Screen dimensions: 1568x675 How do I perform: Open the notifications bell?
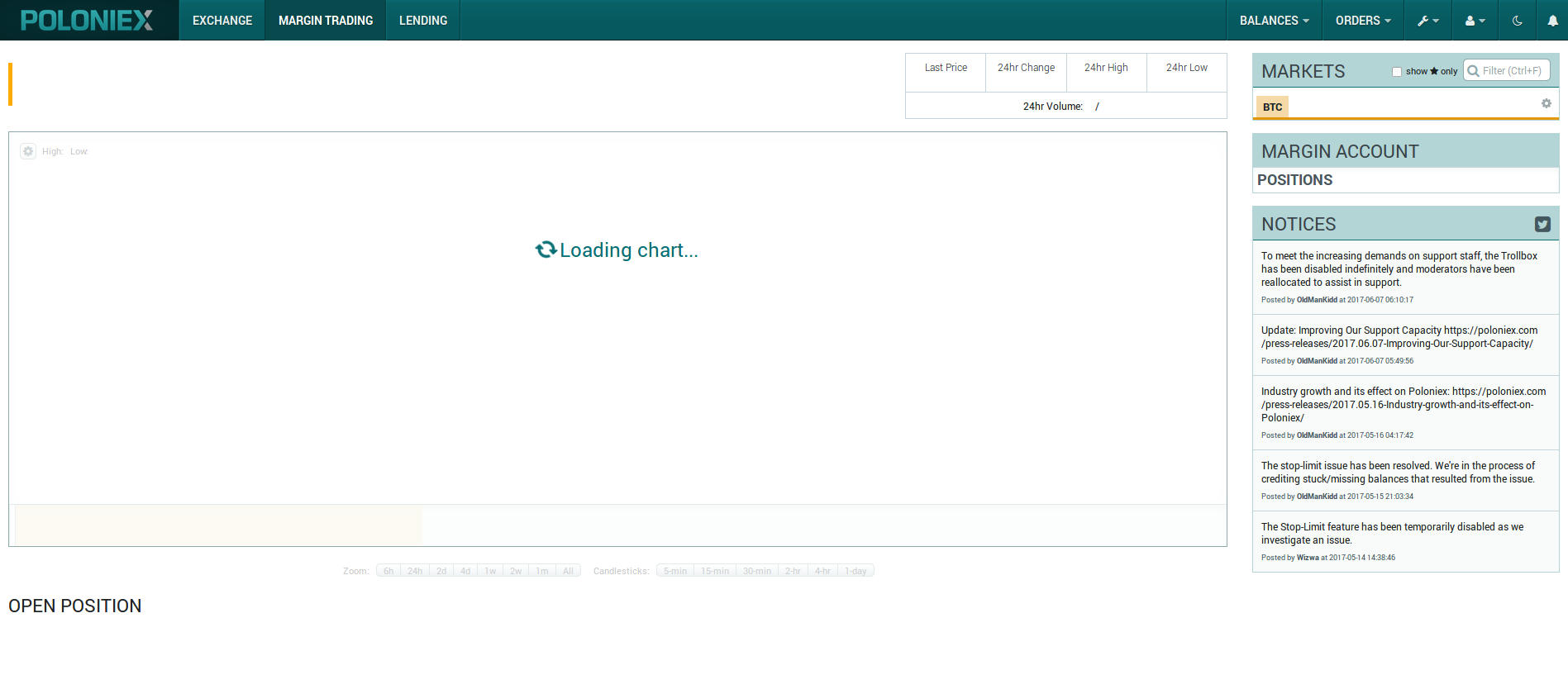1552,21
